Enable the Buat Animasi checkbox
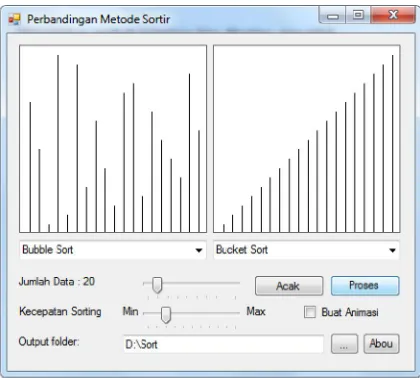The width and height of the screenshot is (420, 378). (310, 312)
